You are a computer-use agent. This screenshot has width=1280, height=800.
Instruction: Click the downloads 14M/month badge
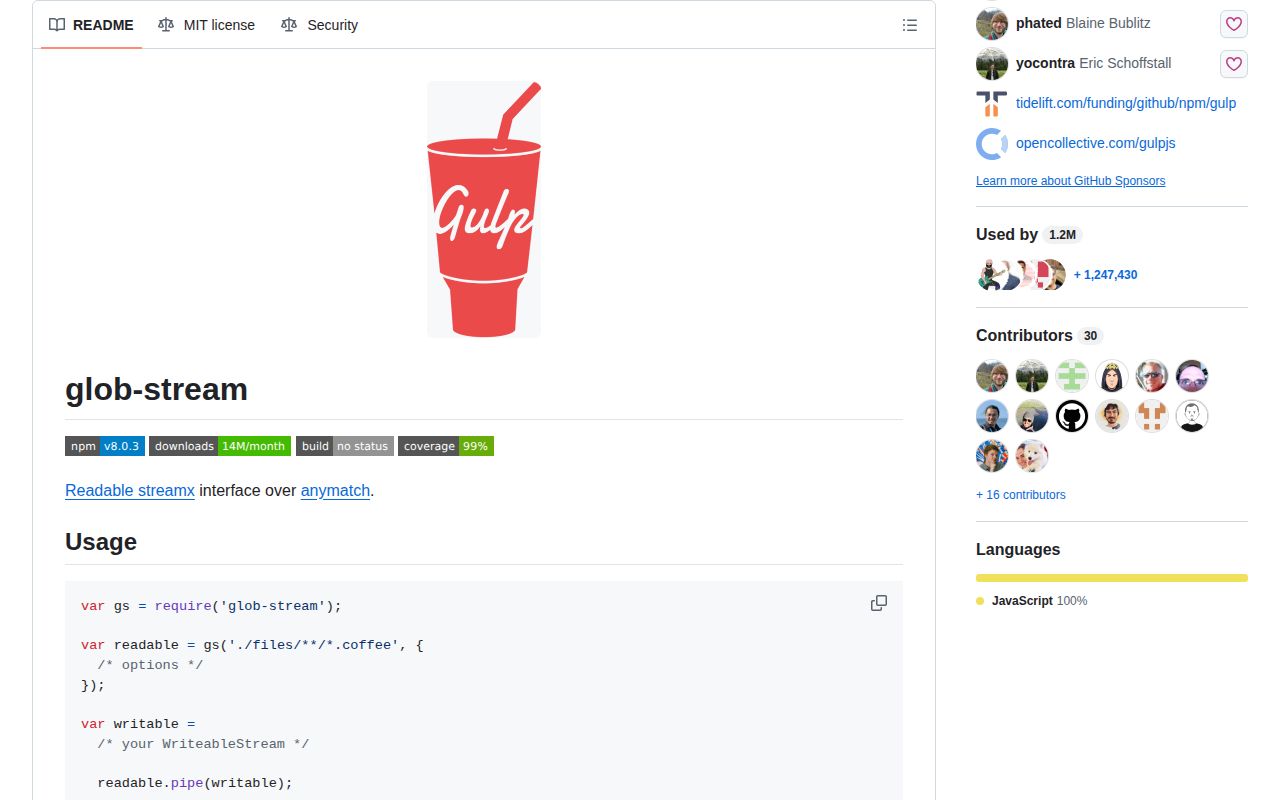point(220,446)
